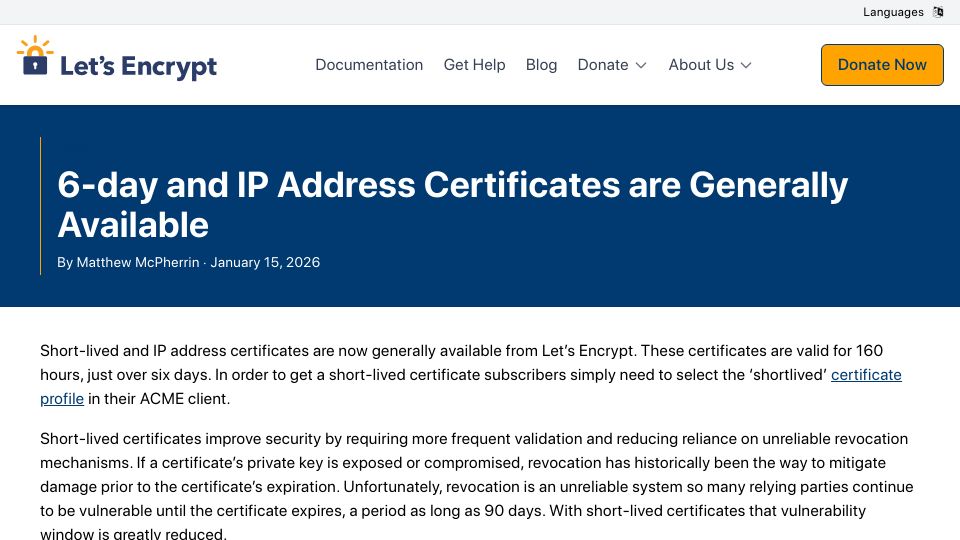Click the Let's Encrypt wordmark text
960x540 pixels.
point(138,66)
